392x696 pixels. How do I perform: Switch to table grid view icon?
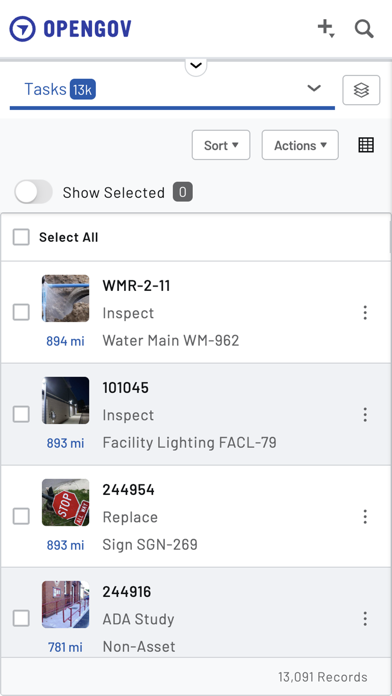[x=366, y=145]
